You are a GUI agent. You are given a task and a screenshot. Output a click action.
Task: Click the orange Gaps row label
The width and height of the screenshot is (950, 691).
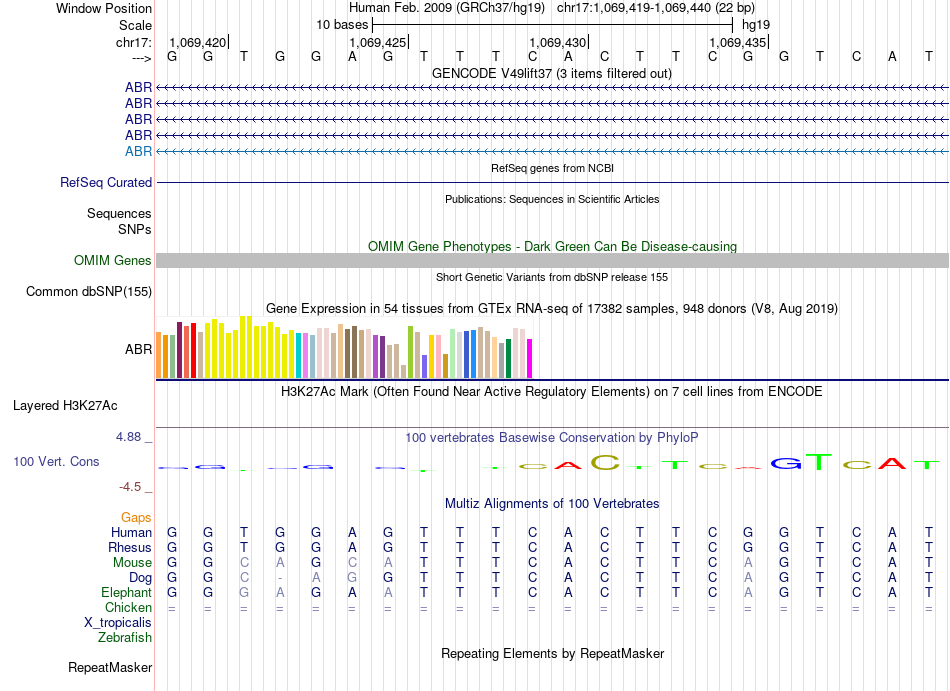[x=136, y=517]
